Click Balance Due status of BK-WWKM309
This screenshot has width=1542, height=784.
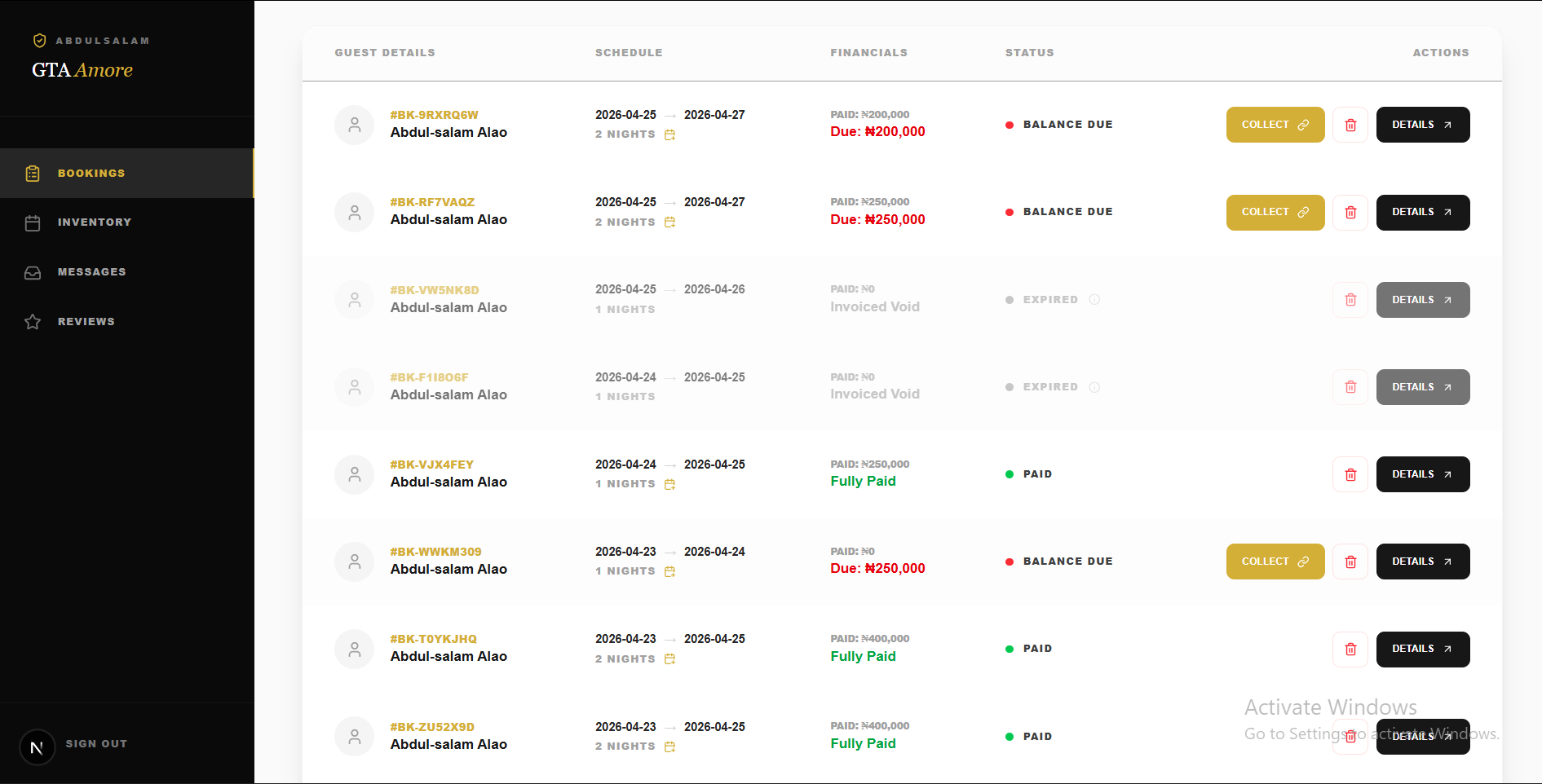click(1059, 562)
